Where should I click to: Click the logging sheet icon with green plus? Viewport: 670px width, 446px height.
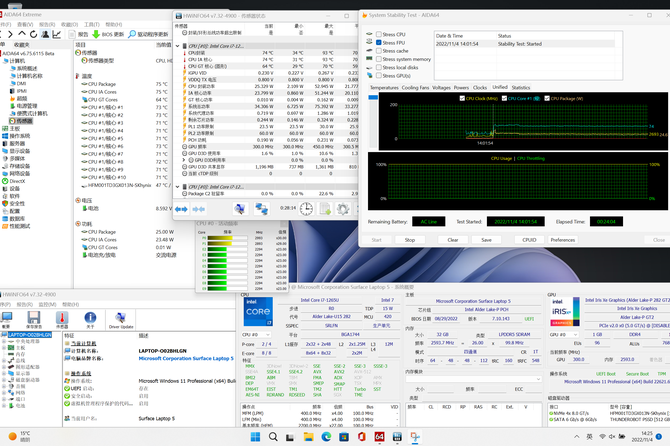tap(325, 209)
